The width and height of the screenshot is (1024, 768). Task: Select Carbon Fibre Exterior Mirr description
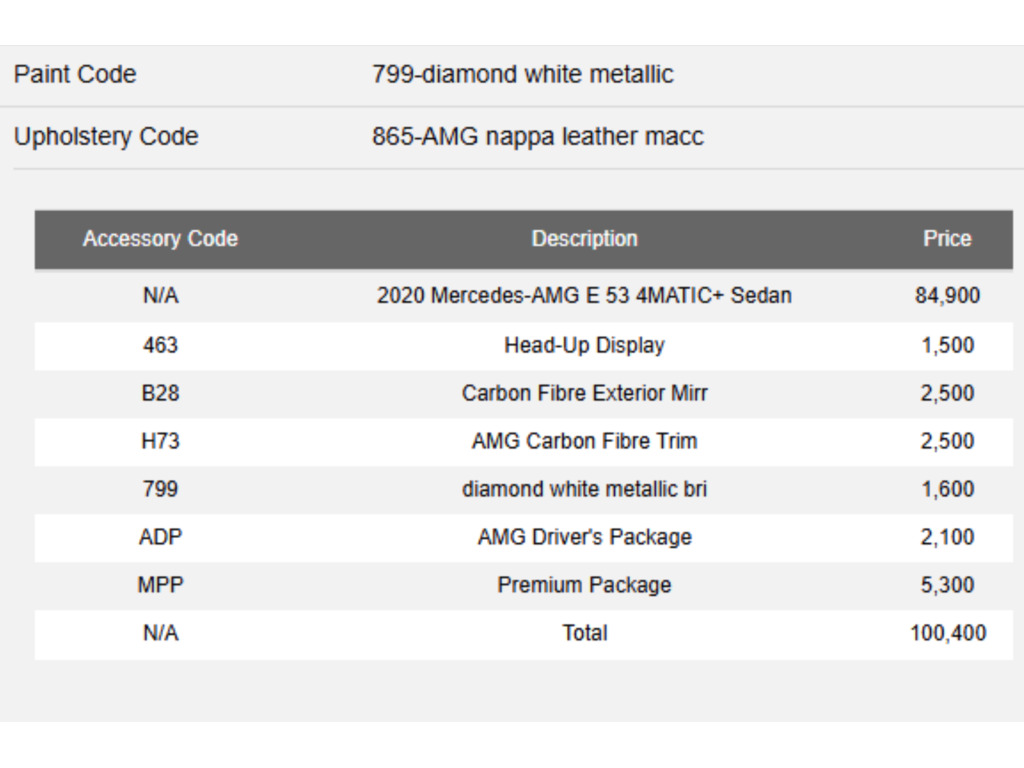(584, 393)
